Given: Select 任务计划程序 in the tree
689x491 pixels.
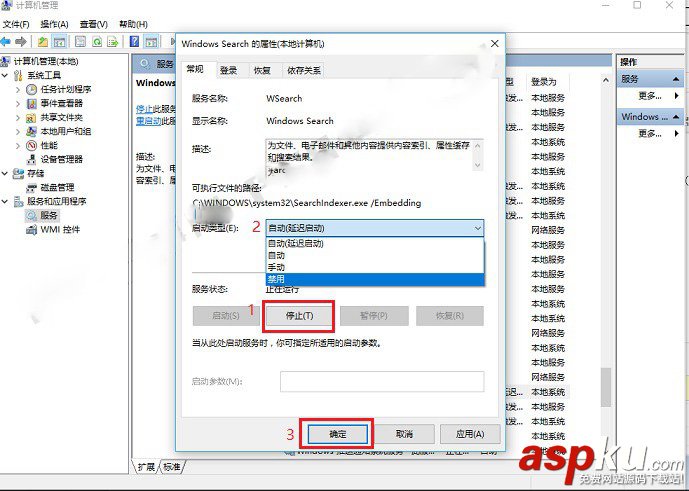Looking at the screenshot, I should tap(65, 89).
